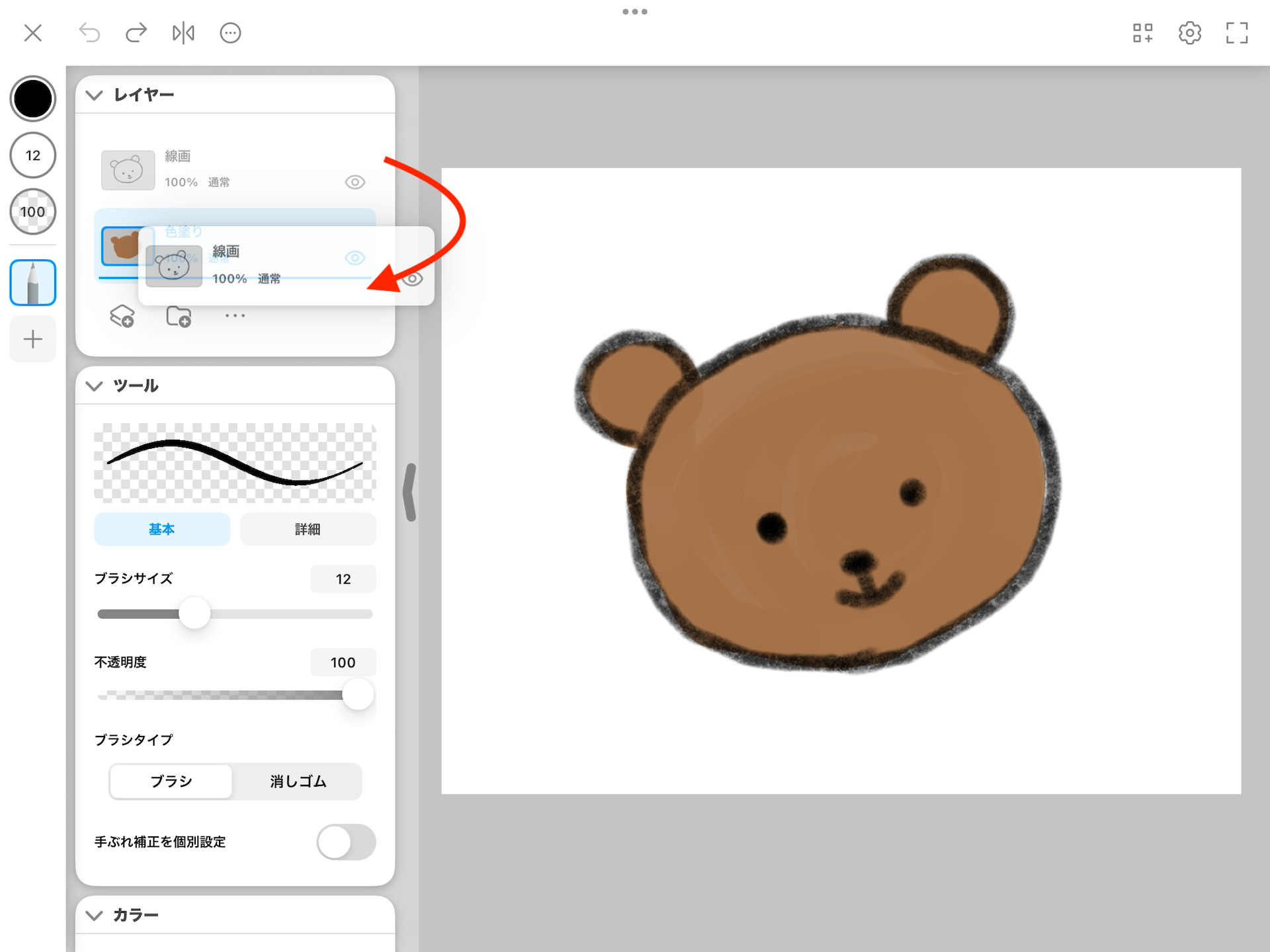
Task: Open settings gear at top right
Action: [1189, 33]
